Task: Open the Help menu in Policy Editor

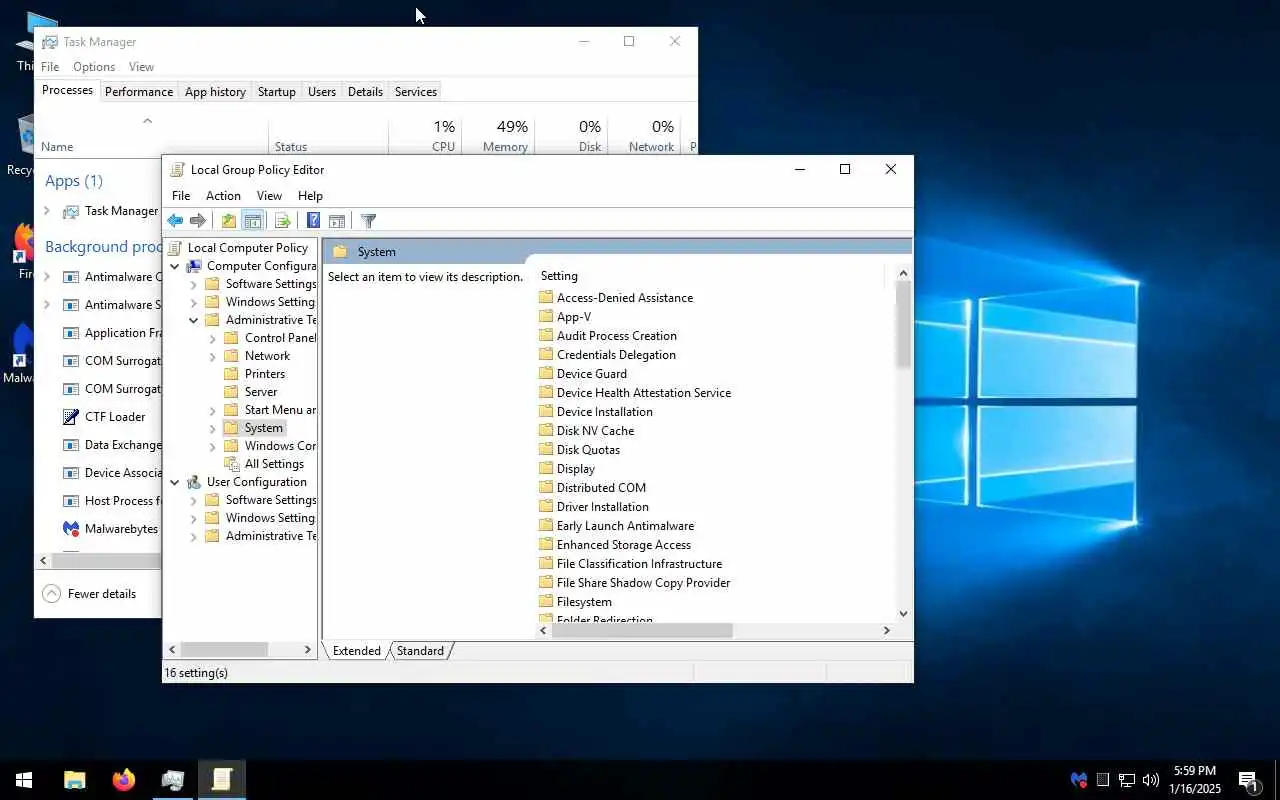Action: 310,196
